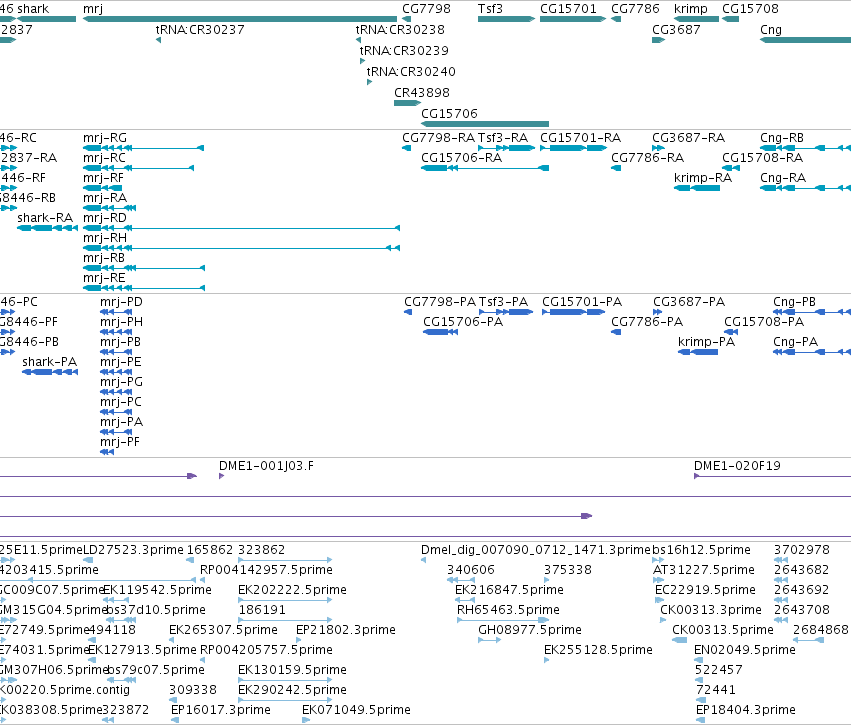Click the CG15708 gene label
Screen dimensions: 851x725
[750, 9]
